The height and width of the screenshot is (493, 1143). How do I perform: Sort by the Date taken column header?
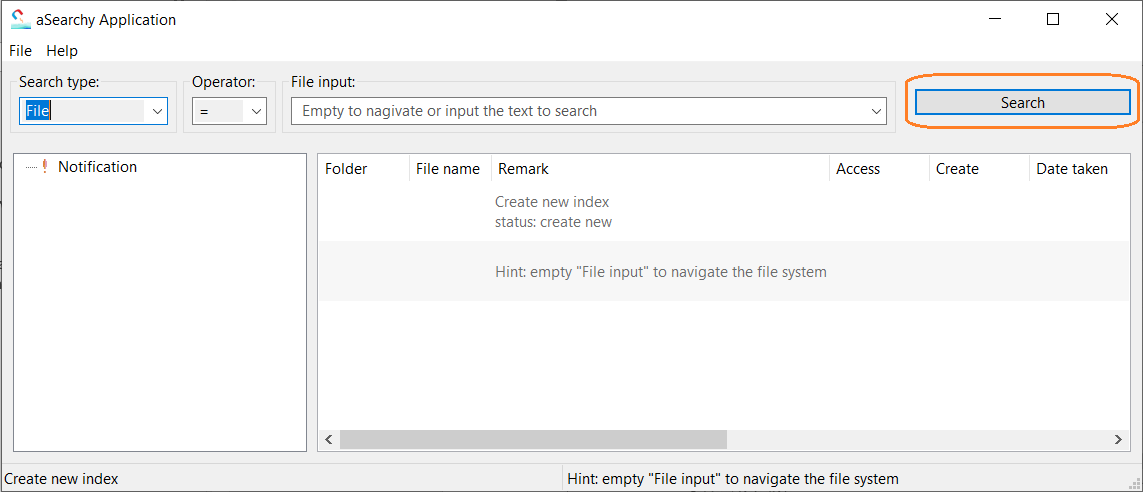click(1079, 169)
